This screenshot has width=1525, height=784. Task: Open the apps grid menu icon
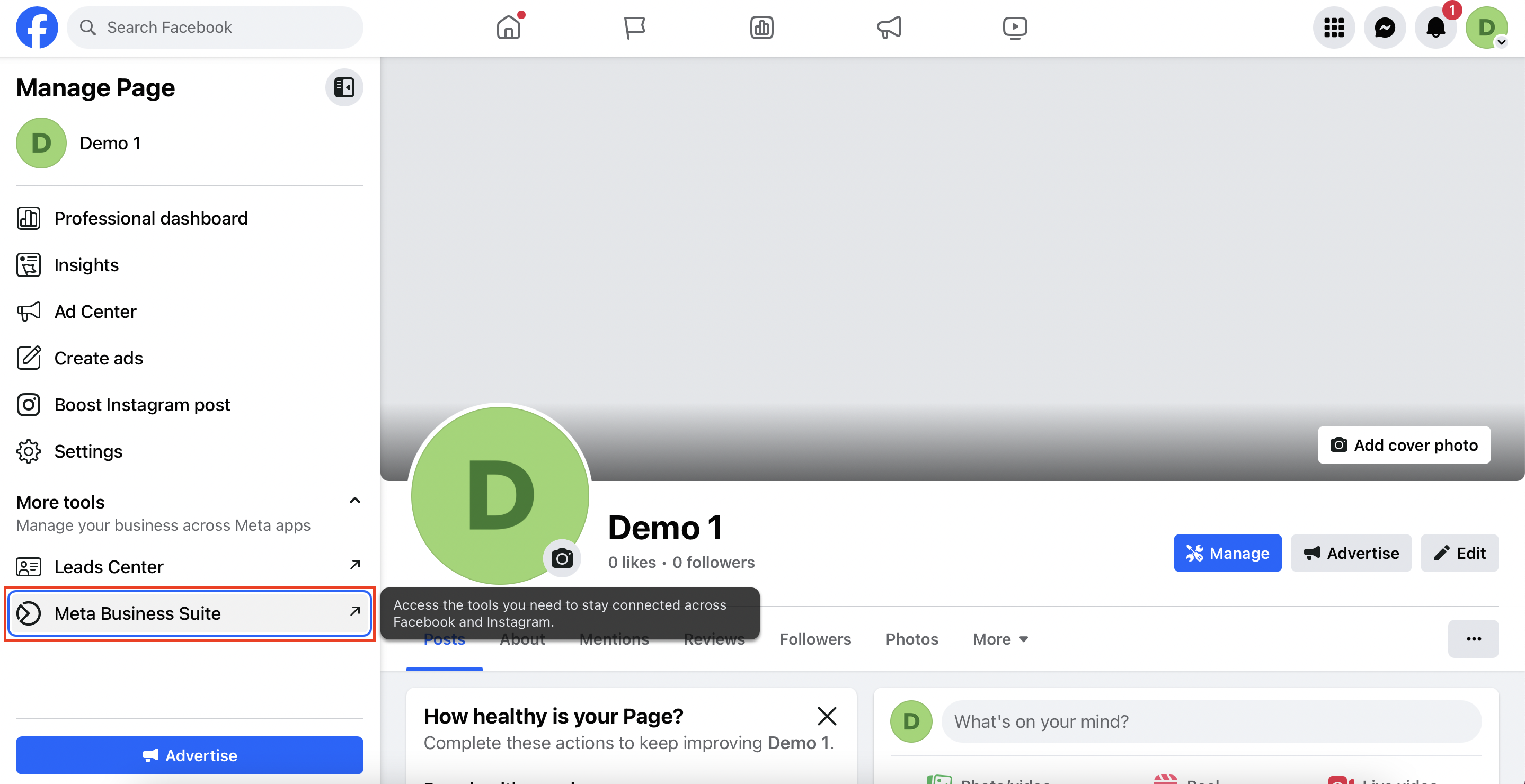[1334, 27]
